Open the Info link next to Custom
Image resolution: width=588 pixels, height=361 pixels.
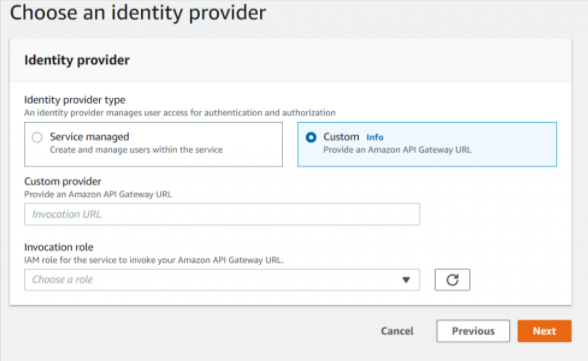coord(375,137)
